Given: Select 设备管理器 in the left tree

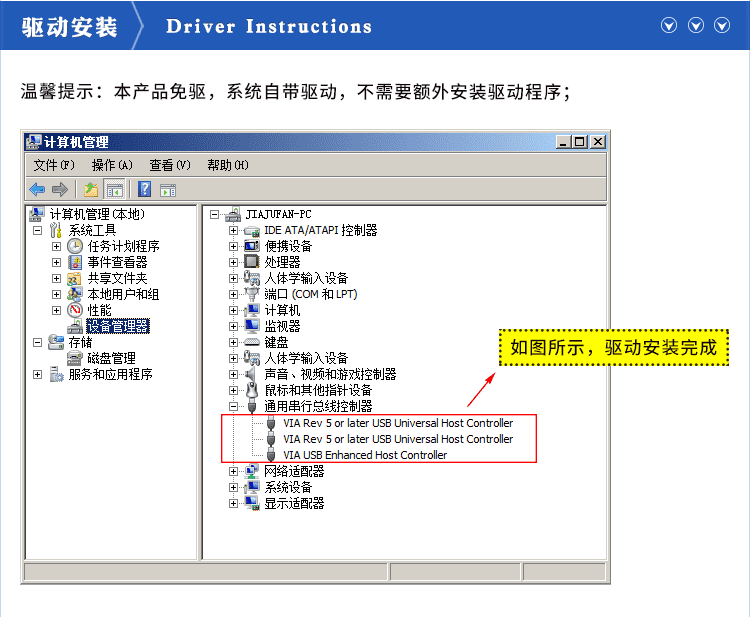Looking at the screenshot, I should pyautogui.click(x=118, y=326).
